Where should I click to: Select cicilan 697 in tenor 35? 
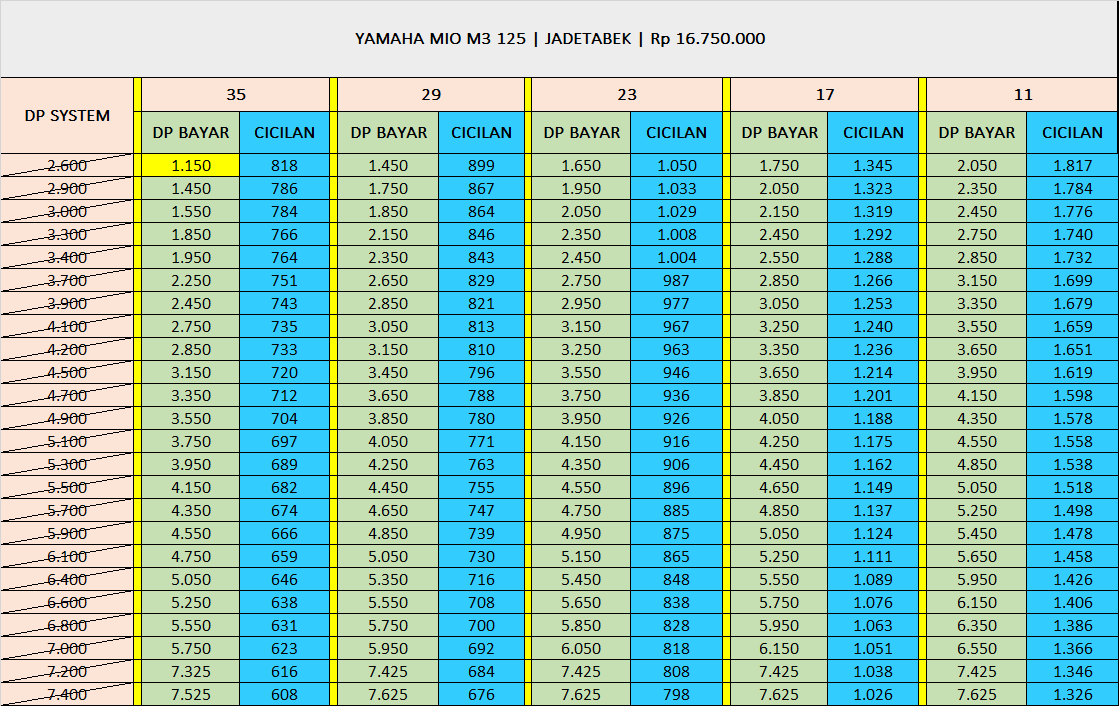(284, 442)
